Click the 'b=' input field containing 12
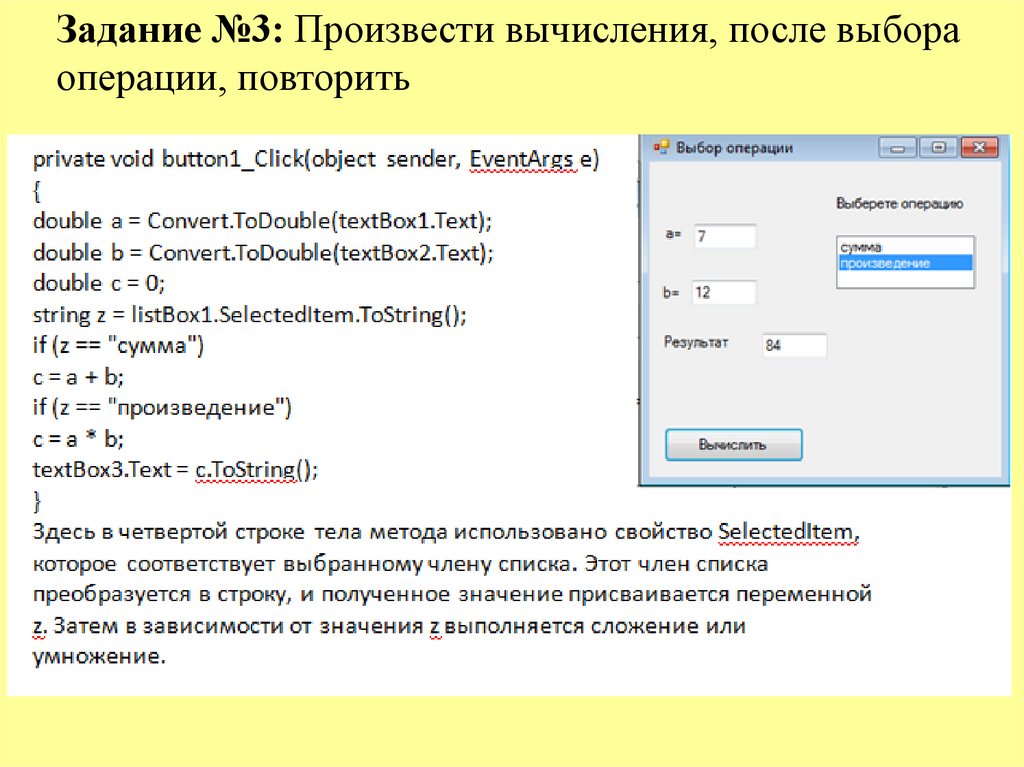This screenshot has width=1024, height=767. tap(724, 293)
